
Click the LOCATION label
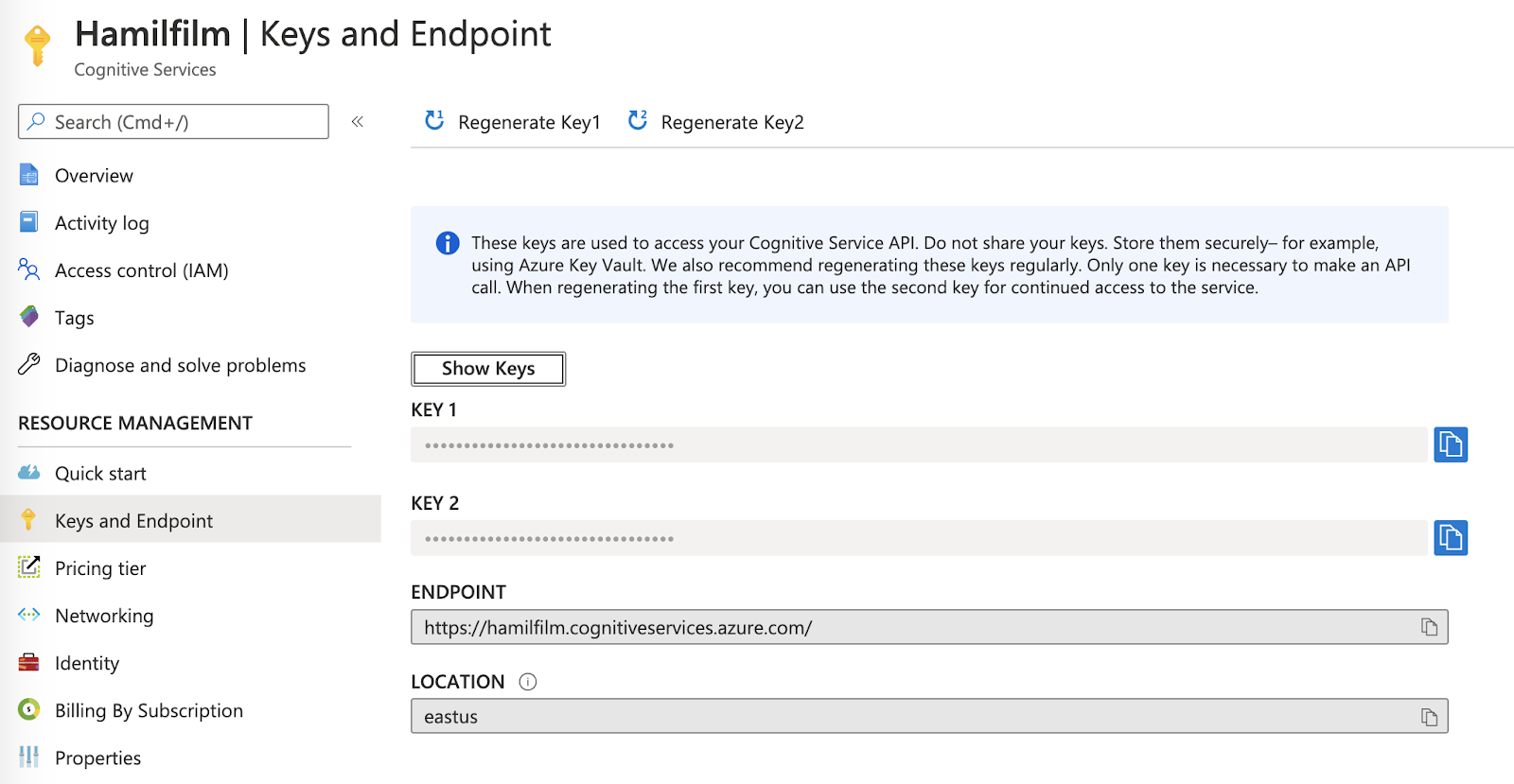[457, 682]
